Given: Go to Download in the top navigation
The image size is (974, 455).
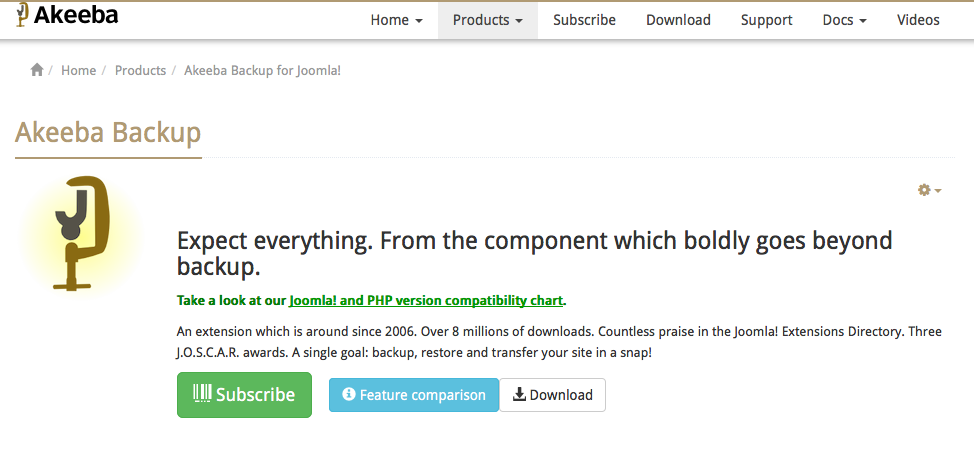Looking at the screenshot, I should (x=678, y=20).
